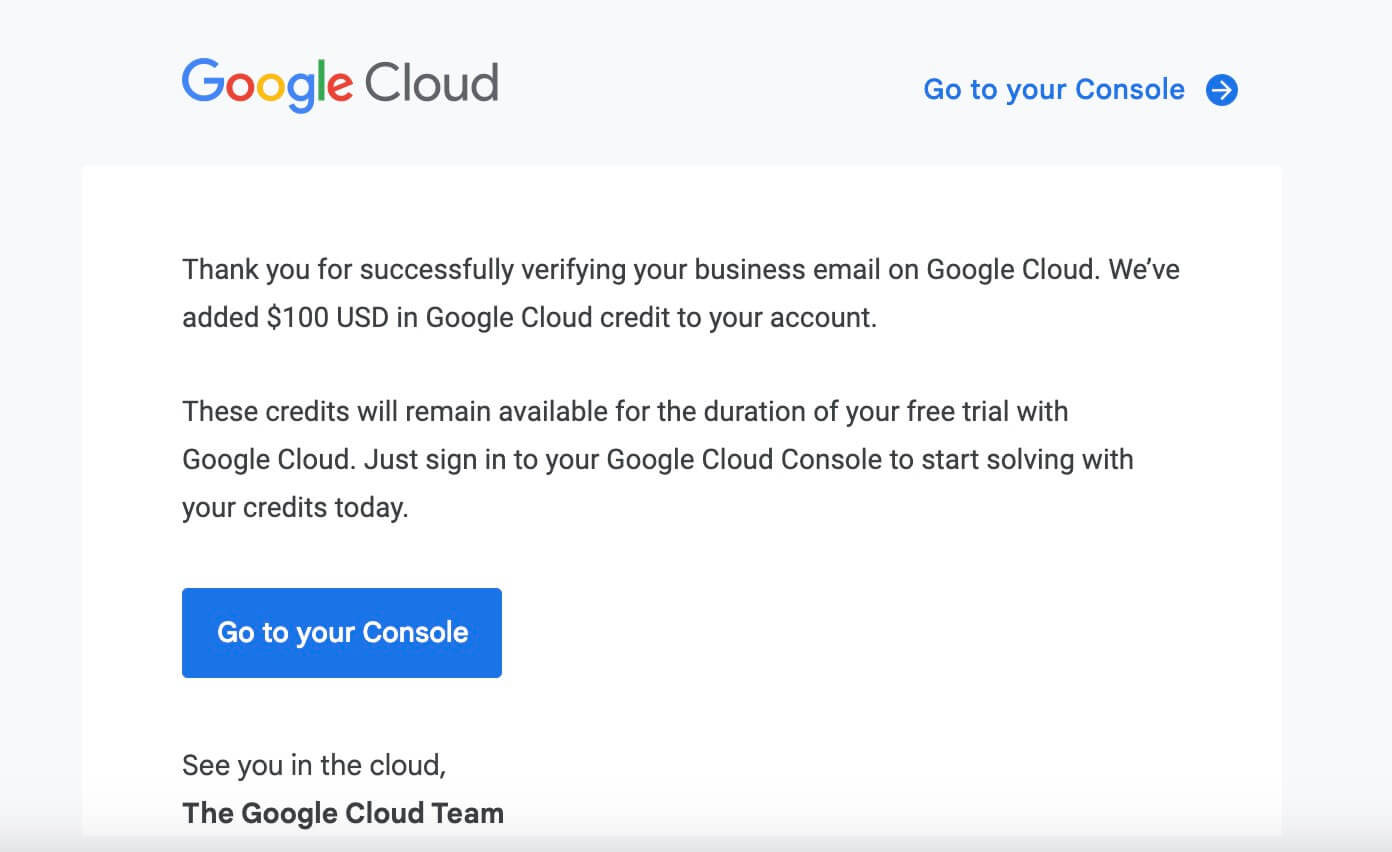
Task: Click the We've text ending the first line
Action: (1143, 269)
